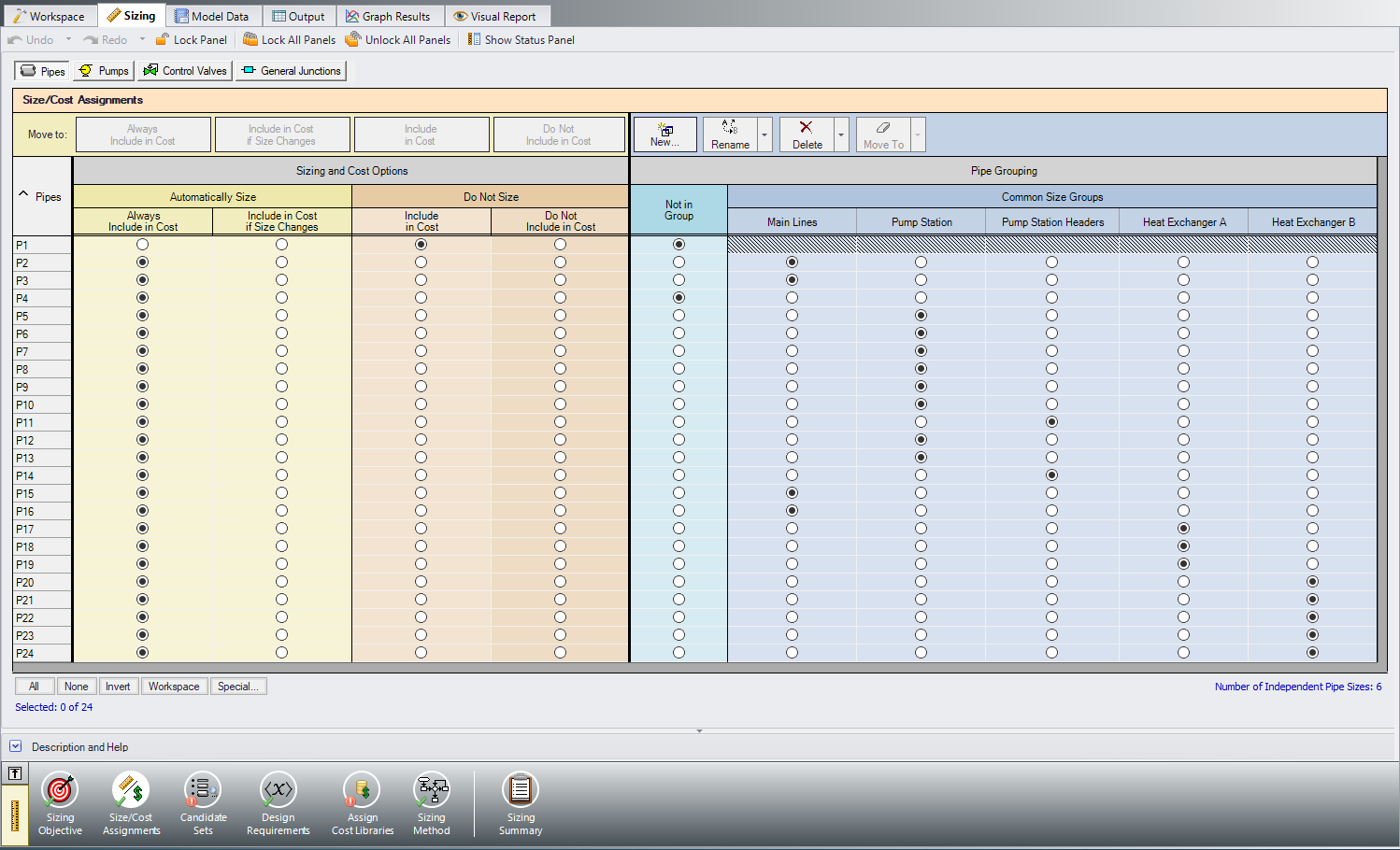Switch to the Graph Results tab
The width and height of the screenshot is (1400, 850).
[x=388, y=16]
